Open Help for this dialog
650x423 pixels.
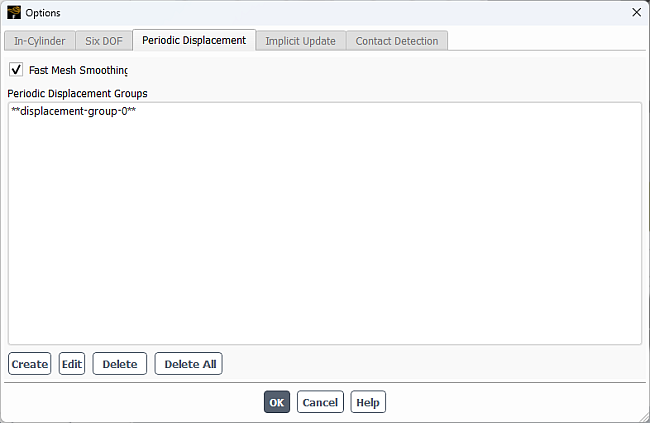pos(368,402)
